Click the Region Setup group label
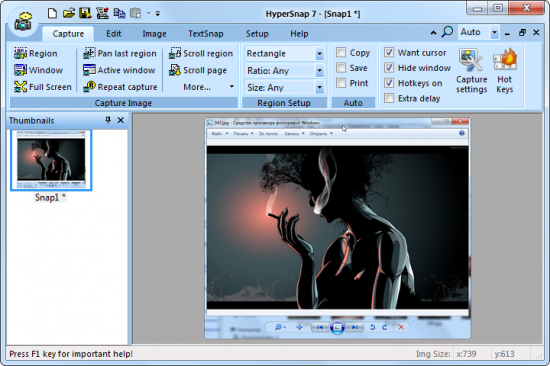This screenshot has height=366, width=550. pos(284,103)
